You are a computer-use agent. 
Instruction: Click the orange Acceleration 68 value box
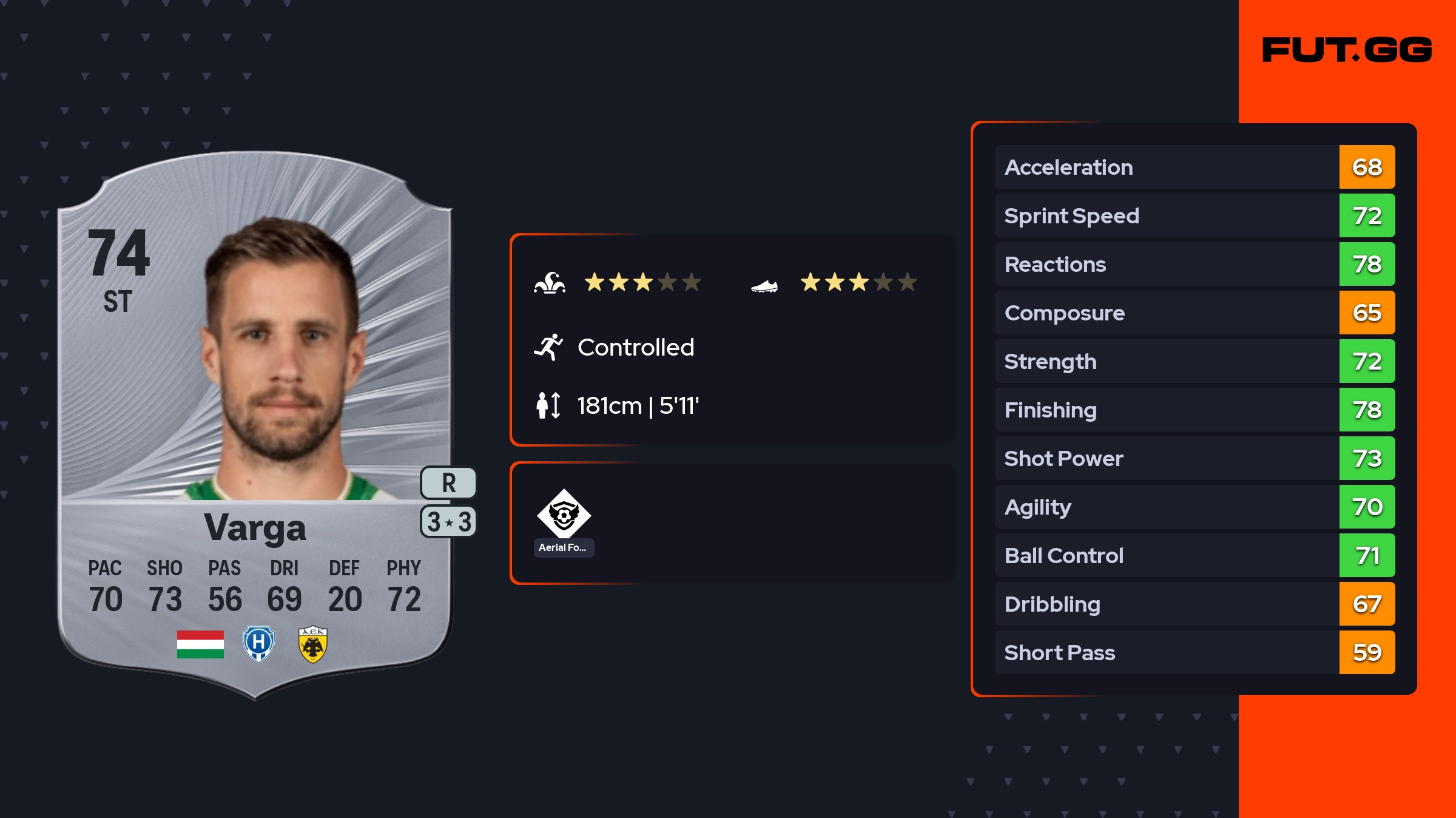point(1367,167)
